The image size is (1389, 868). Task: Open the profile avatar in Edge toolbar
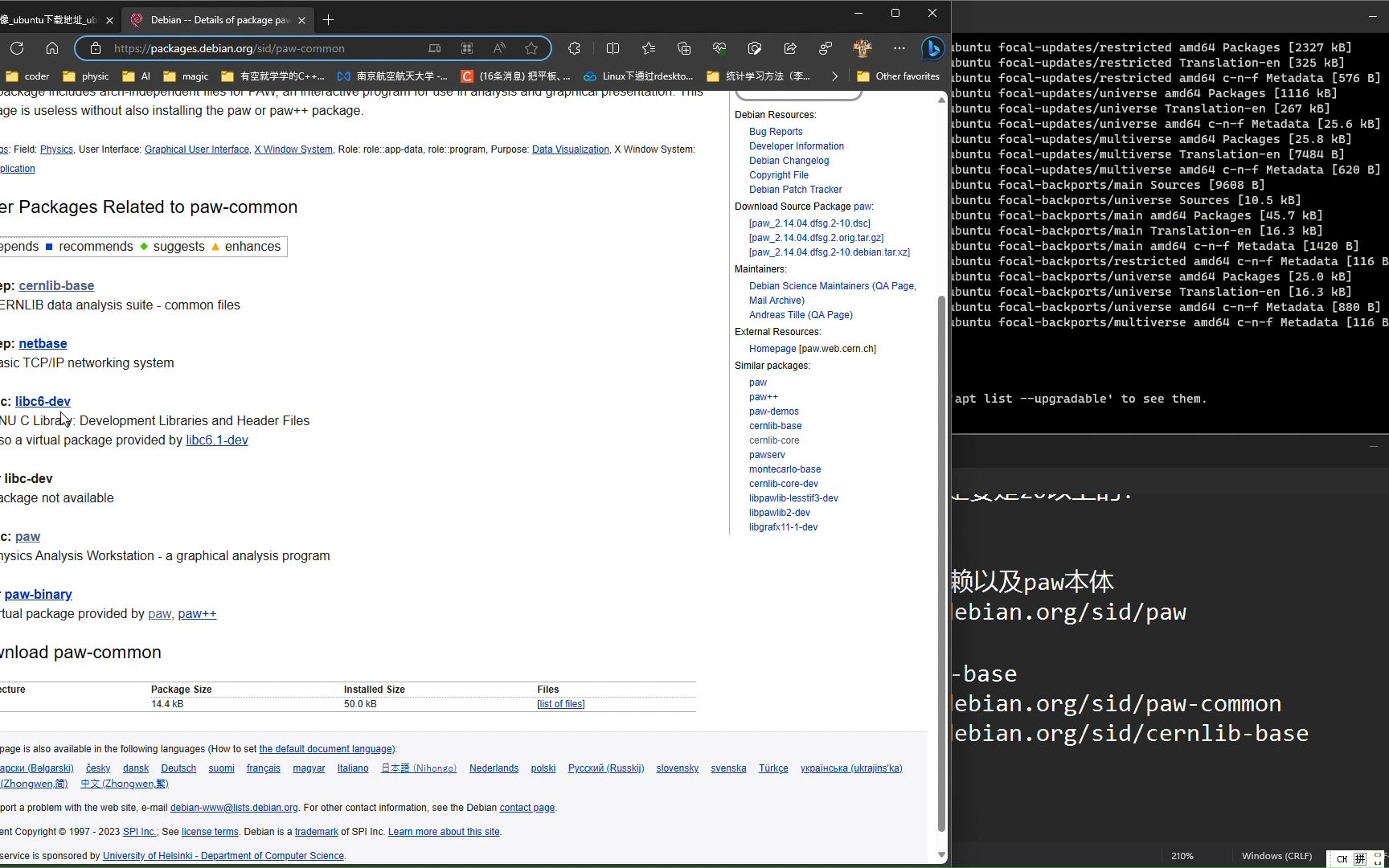(x=862, y=48)
